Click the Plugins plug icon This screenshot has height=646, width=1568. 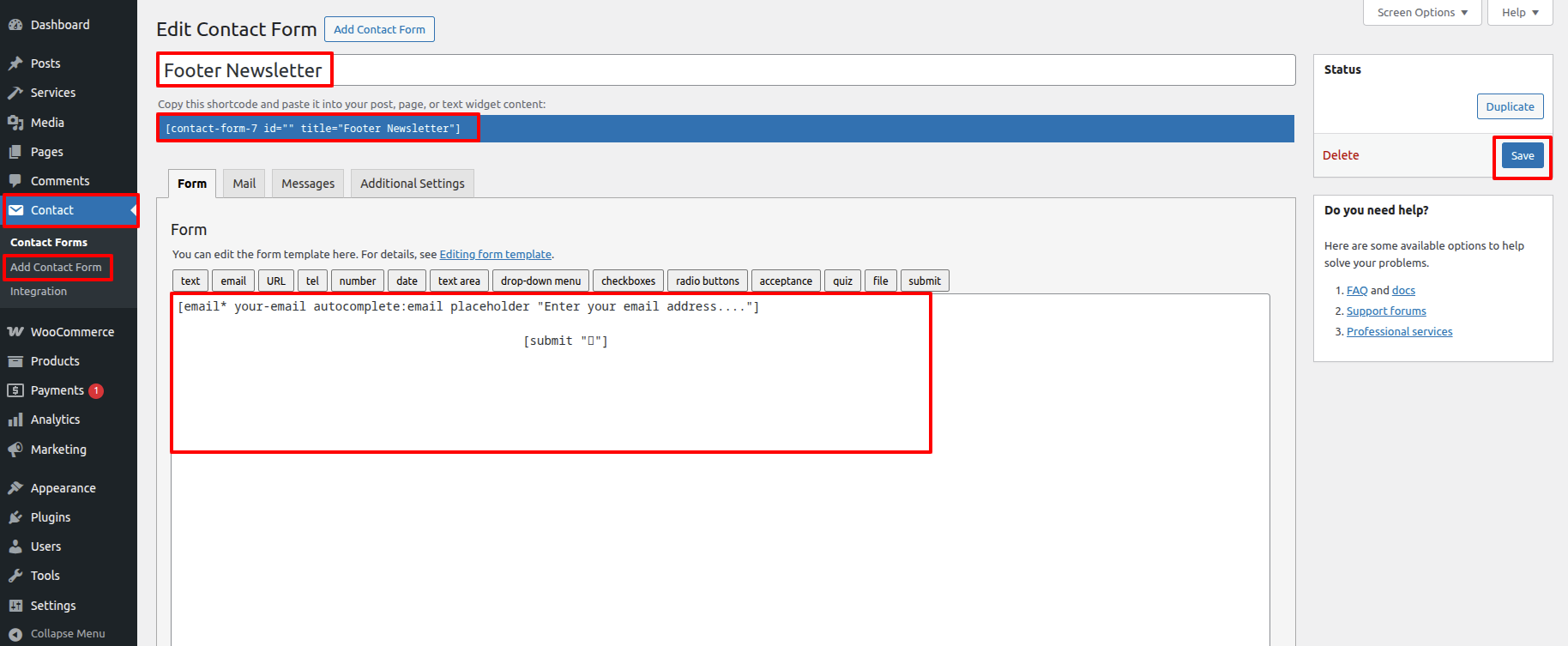tap(15, 517)
